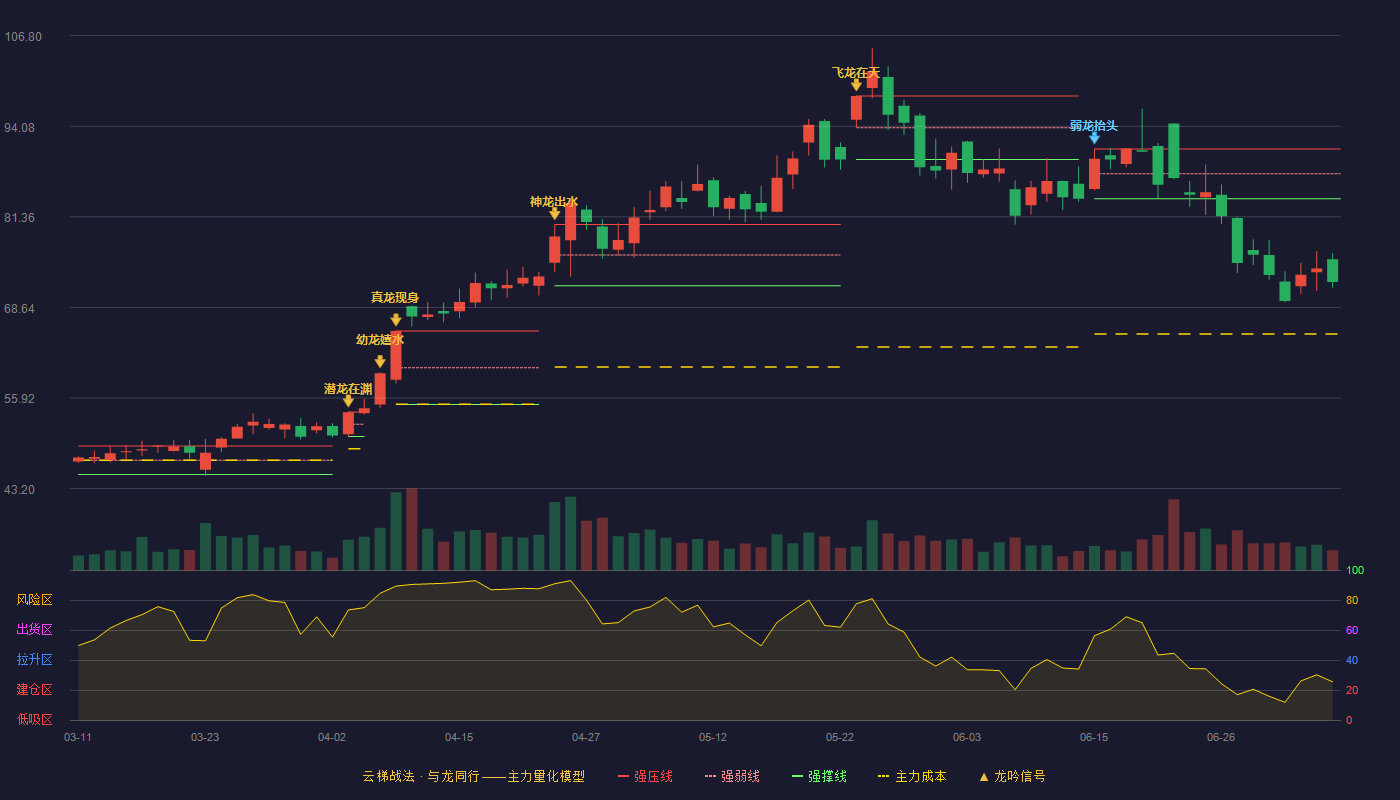The image size is (1400, 800).
Task: Click the orange 80 indicator scale label
Action: tap(1351, 600)
